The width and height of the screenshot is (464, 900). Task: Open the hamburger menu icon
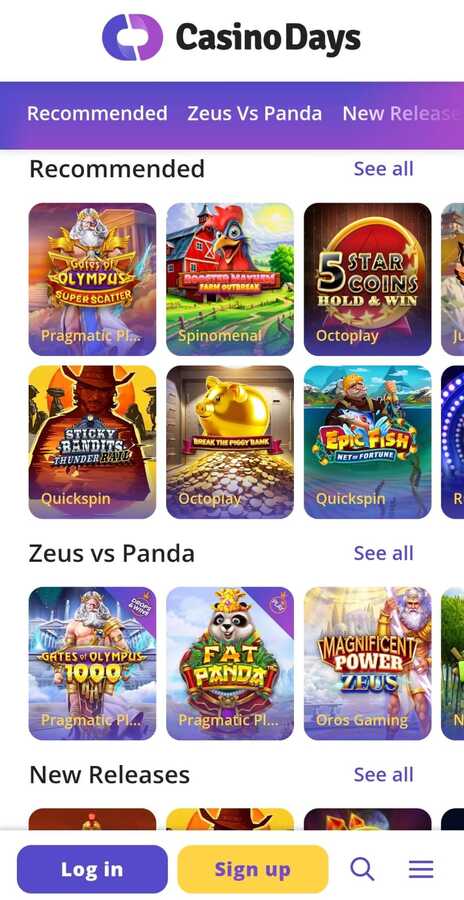[421, 869]
